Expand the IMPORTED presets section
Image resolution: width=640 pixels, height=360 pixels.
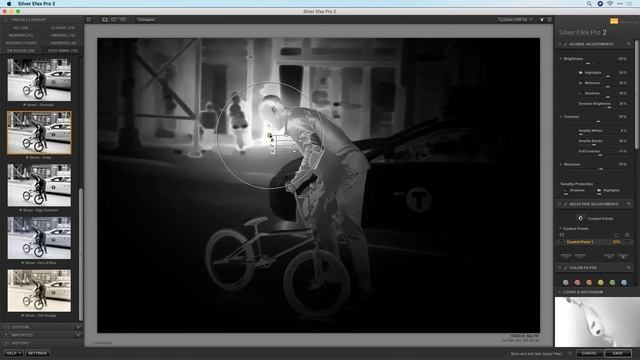(x=22, y=335)
